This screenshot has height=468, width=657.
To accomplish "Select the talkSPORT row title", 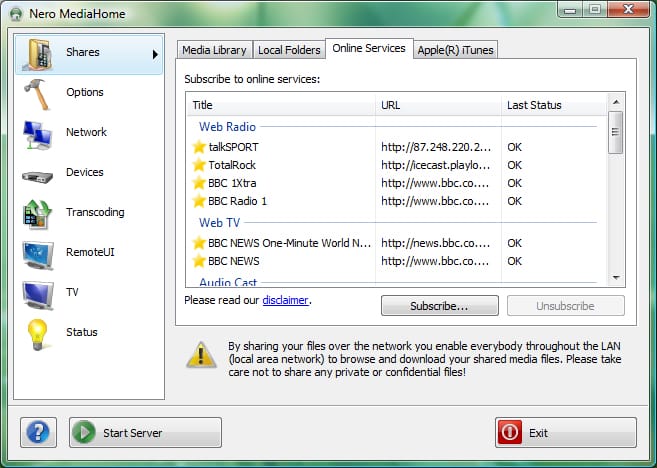I will coord(233,147).
